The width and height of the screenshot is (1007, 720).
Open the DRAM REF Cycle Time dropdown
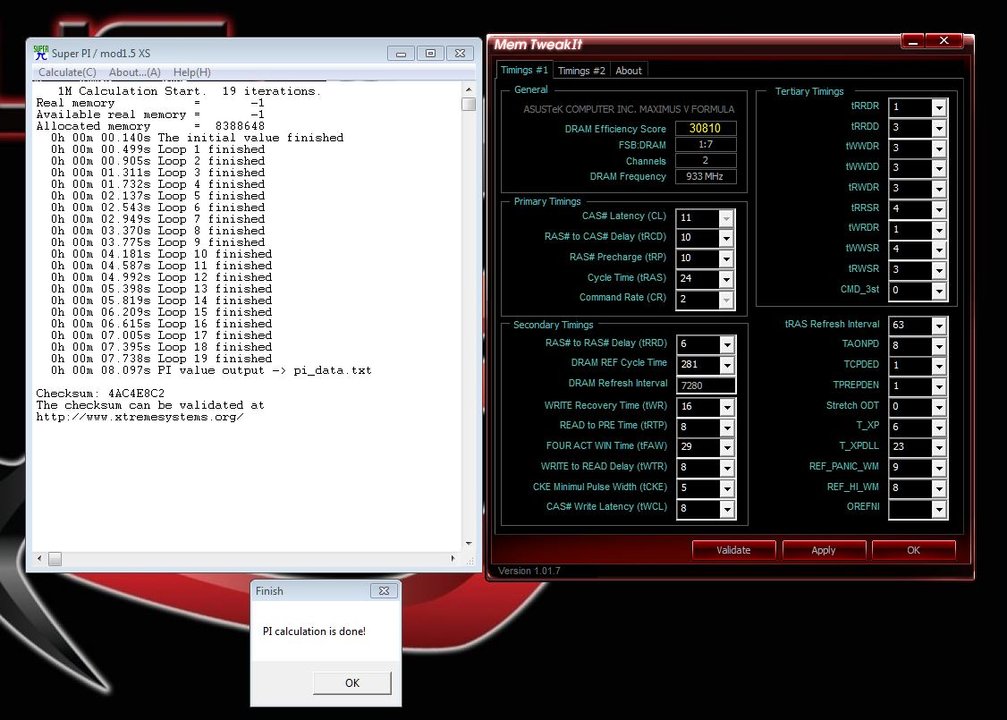pyautogui.click(x=727, y=365)
